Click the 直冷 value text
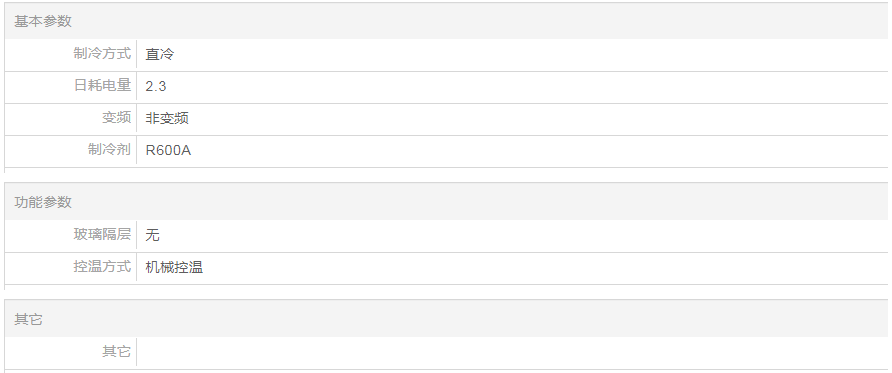Image resolution: width=892 pixels, height=373 pixels. 159,54
